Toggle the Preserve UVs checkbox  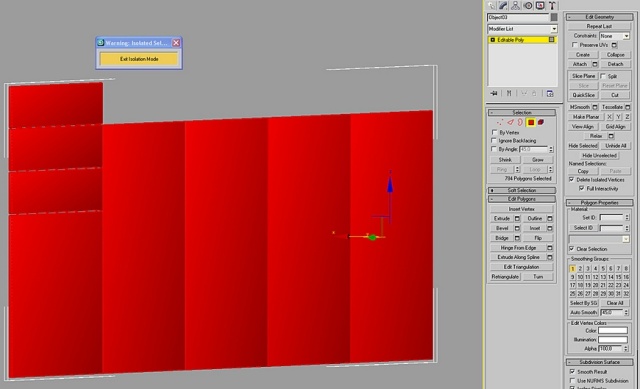[575, 44]
